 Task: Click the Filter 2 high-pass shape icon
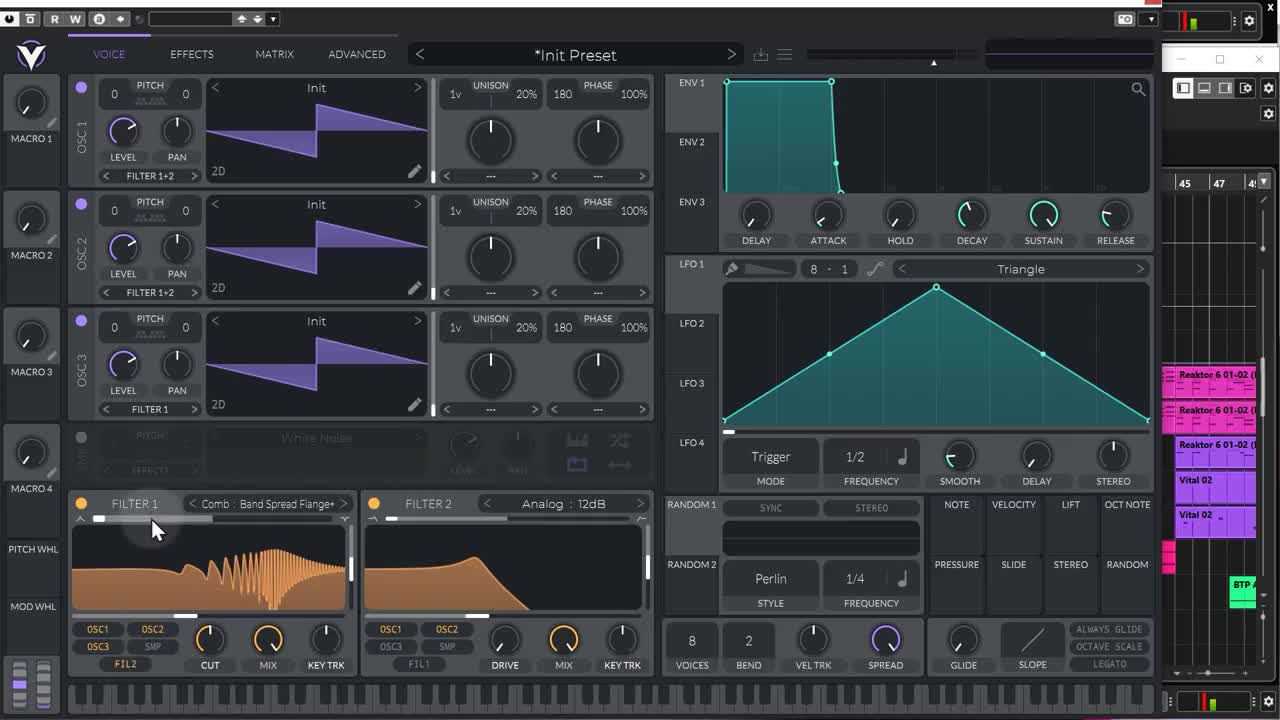coord(641,518)
